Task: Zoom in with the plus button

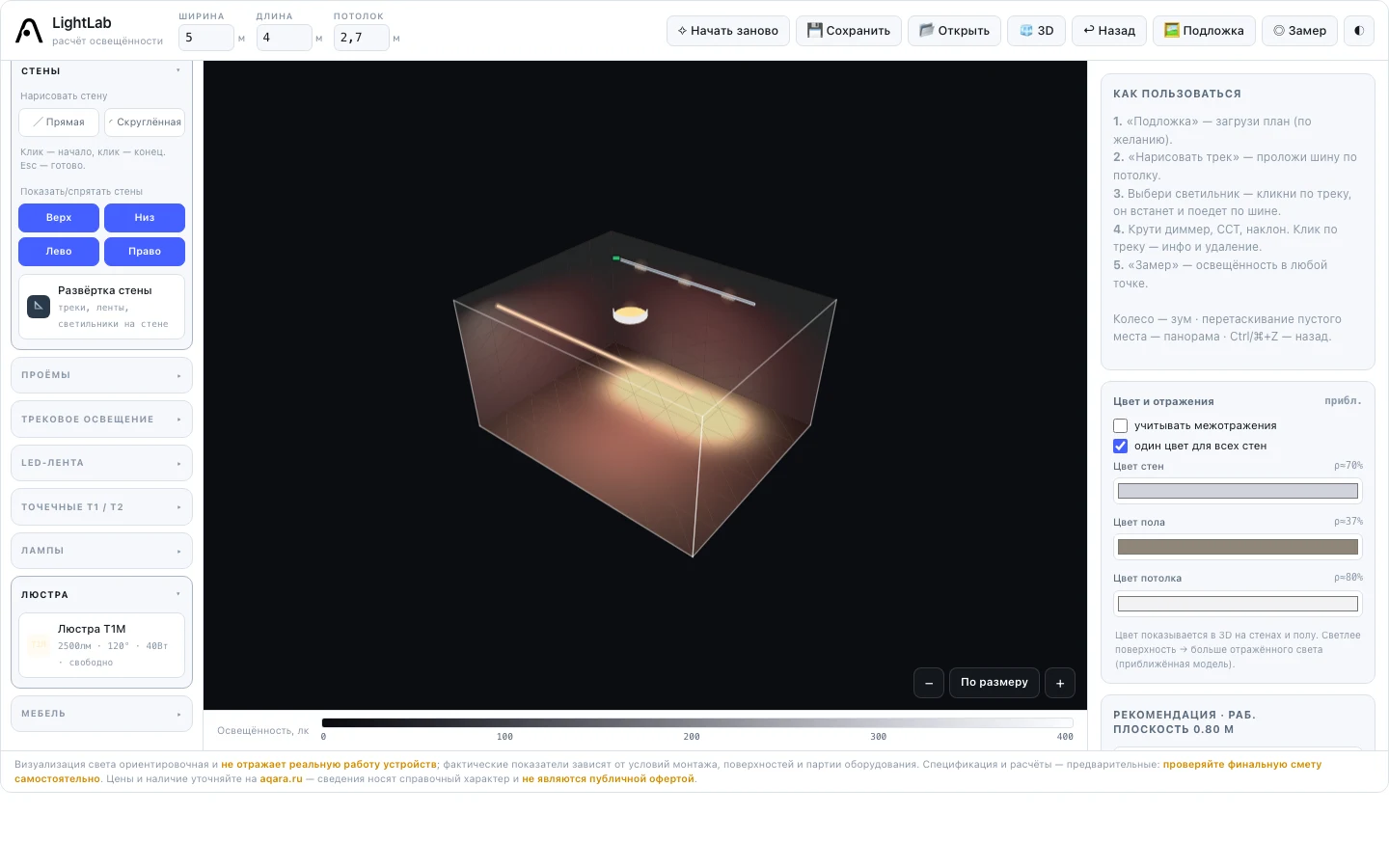Action: (x=1060, y=683)
